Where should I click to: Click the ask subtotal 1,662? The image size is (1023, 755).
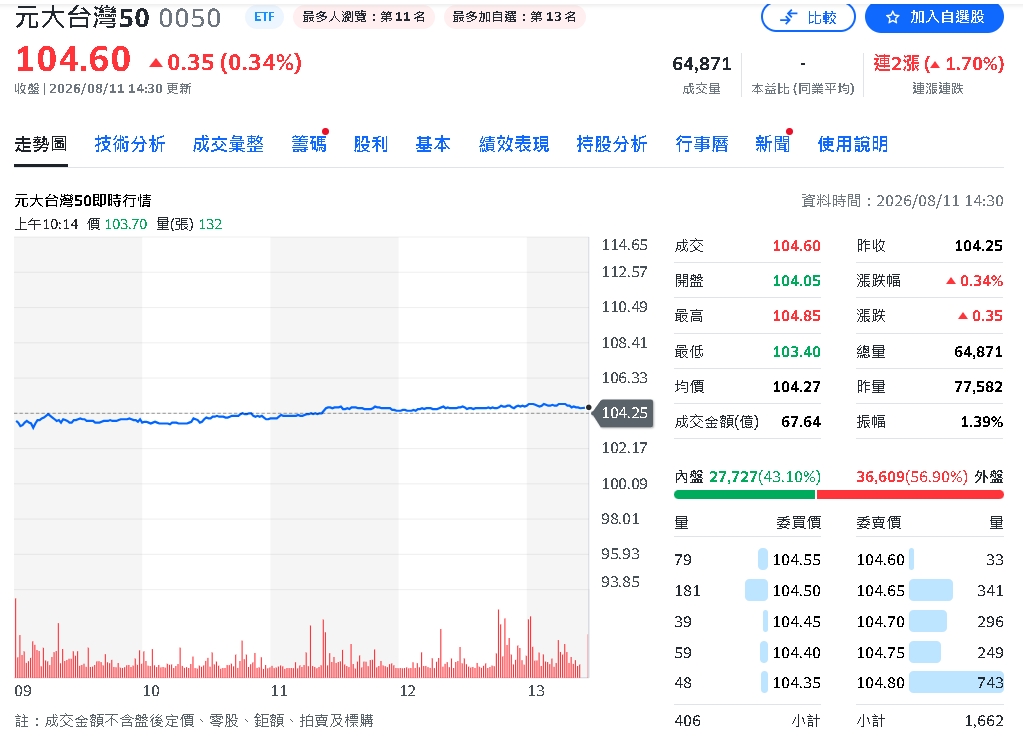[984, 721]
